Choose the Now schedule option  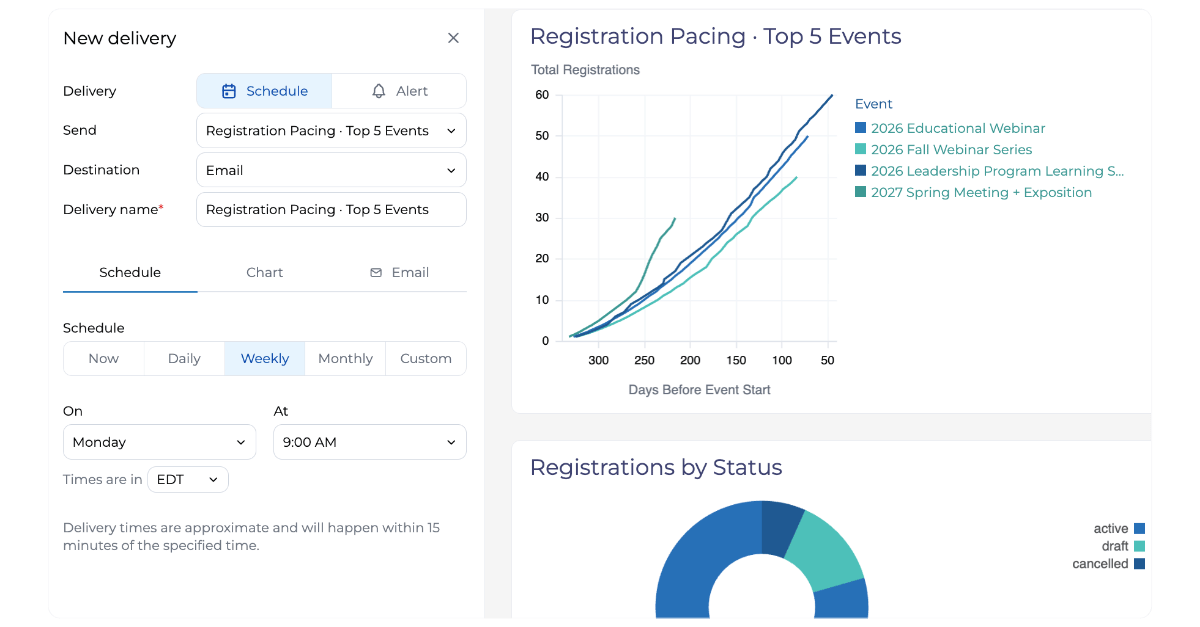click(x=104, y=359)
